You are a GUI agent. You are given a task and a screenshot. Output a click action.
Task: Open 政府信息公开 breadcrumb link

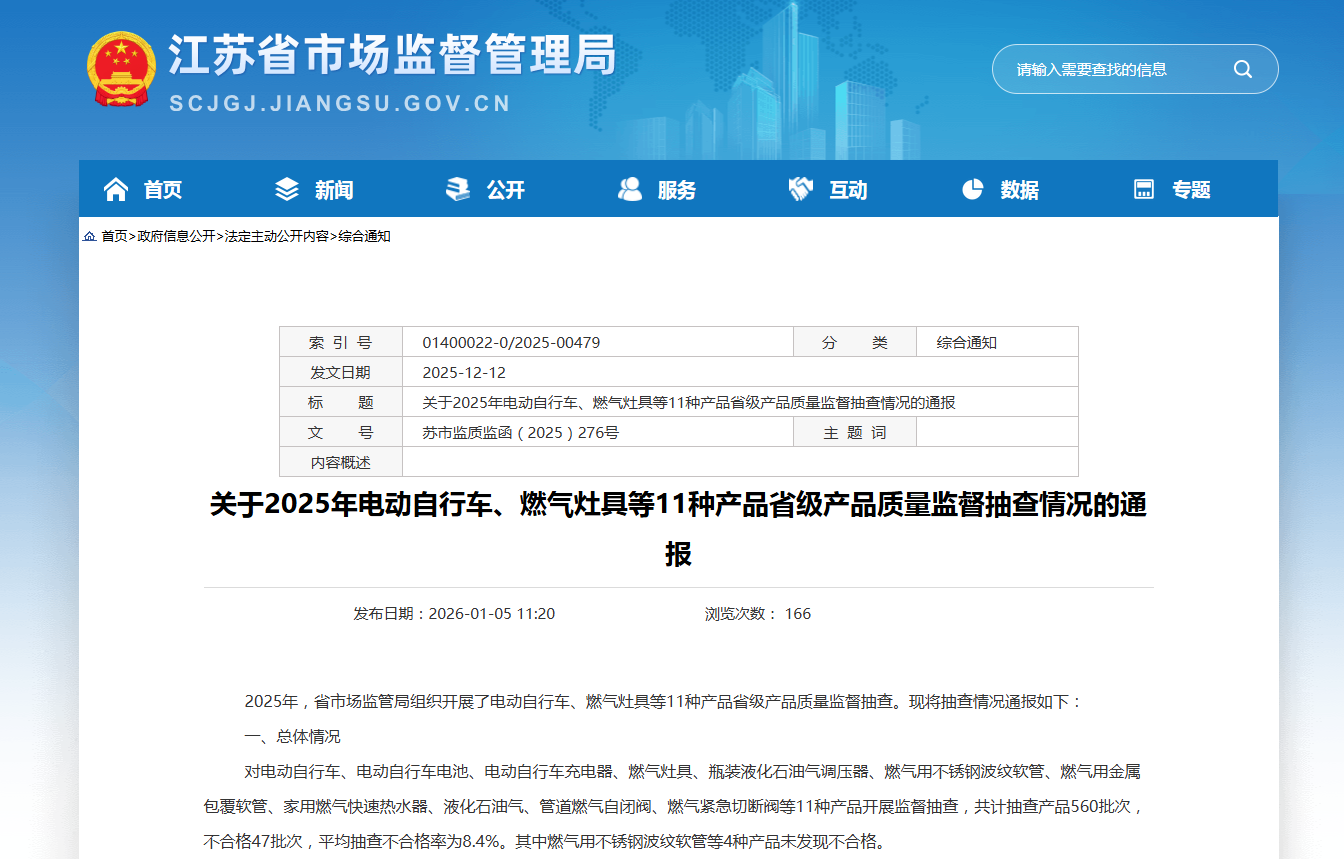tap(176, 237)
